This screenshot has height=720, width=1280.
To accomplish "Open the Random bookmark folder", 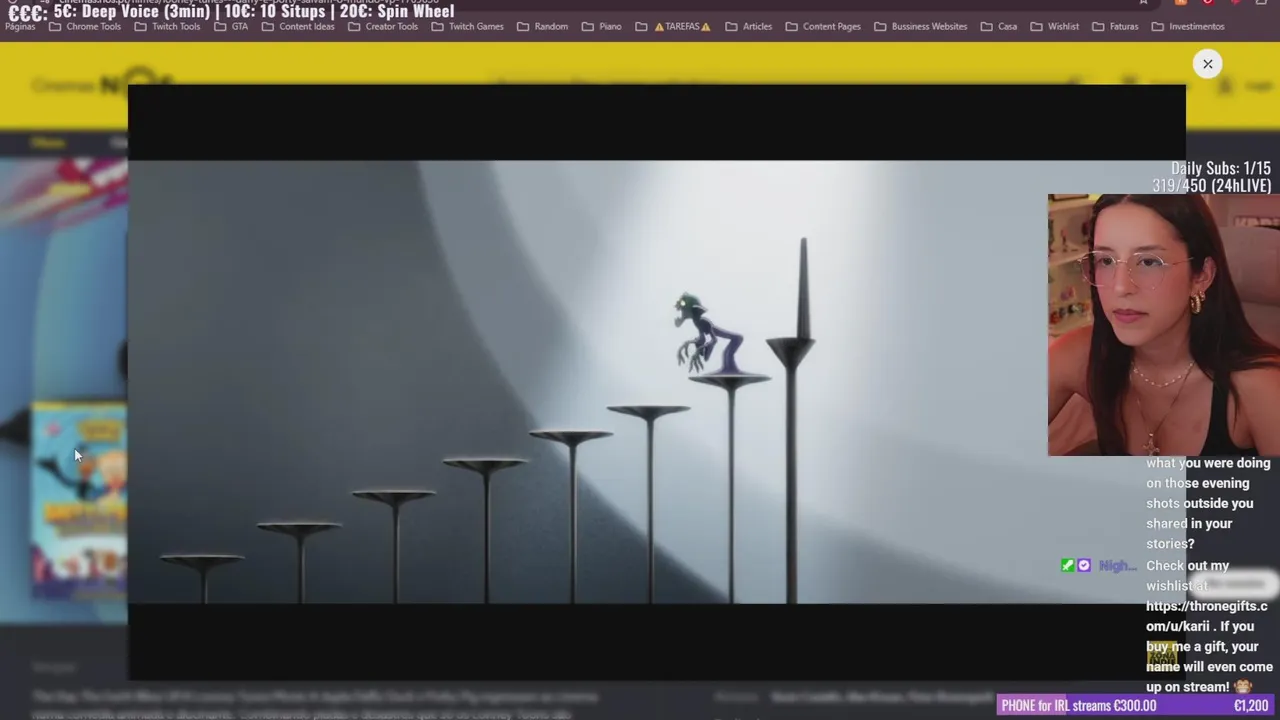I will pyautogui.click(x=542, y=26).
